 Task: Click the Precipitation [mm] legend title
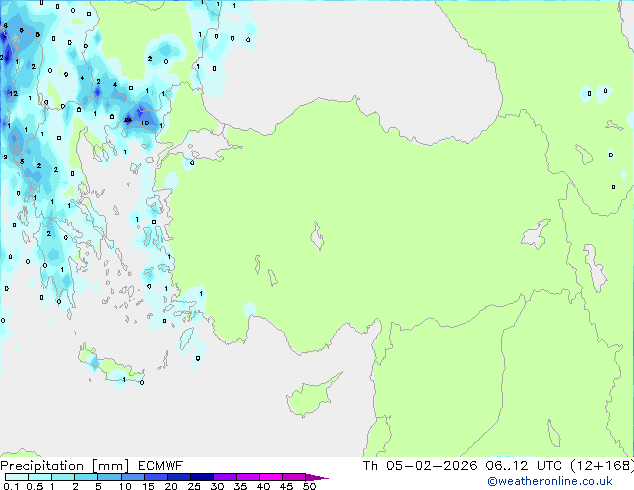click(x=61, y=465)
